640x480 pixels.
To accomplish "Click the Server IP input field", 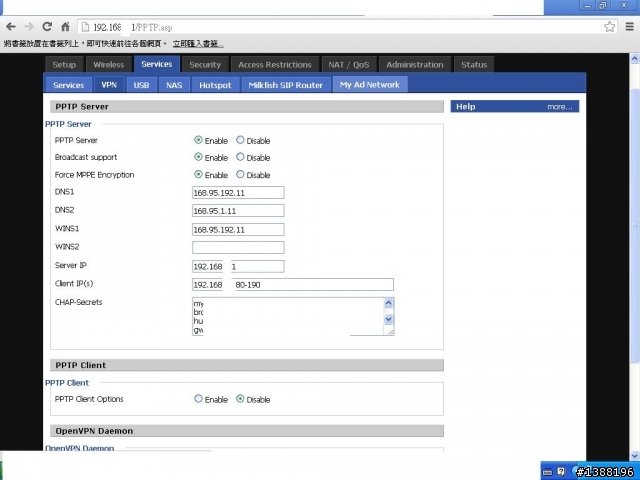I will pyautogui.click(x=238, y=267).
